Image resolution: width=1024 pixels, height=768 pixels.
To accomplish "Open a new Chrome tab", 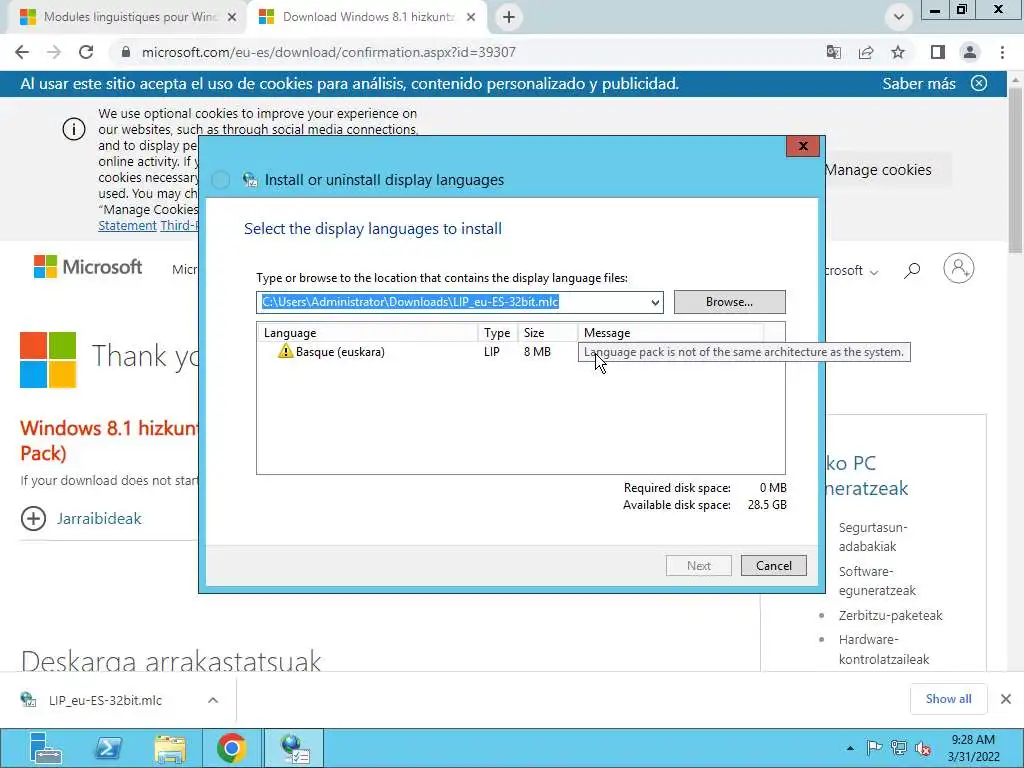I will [509, 18].
